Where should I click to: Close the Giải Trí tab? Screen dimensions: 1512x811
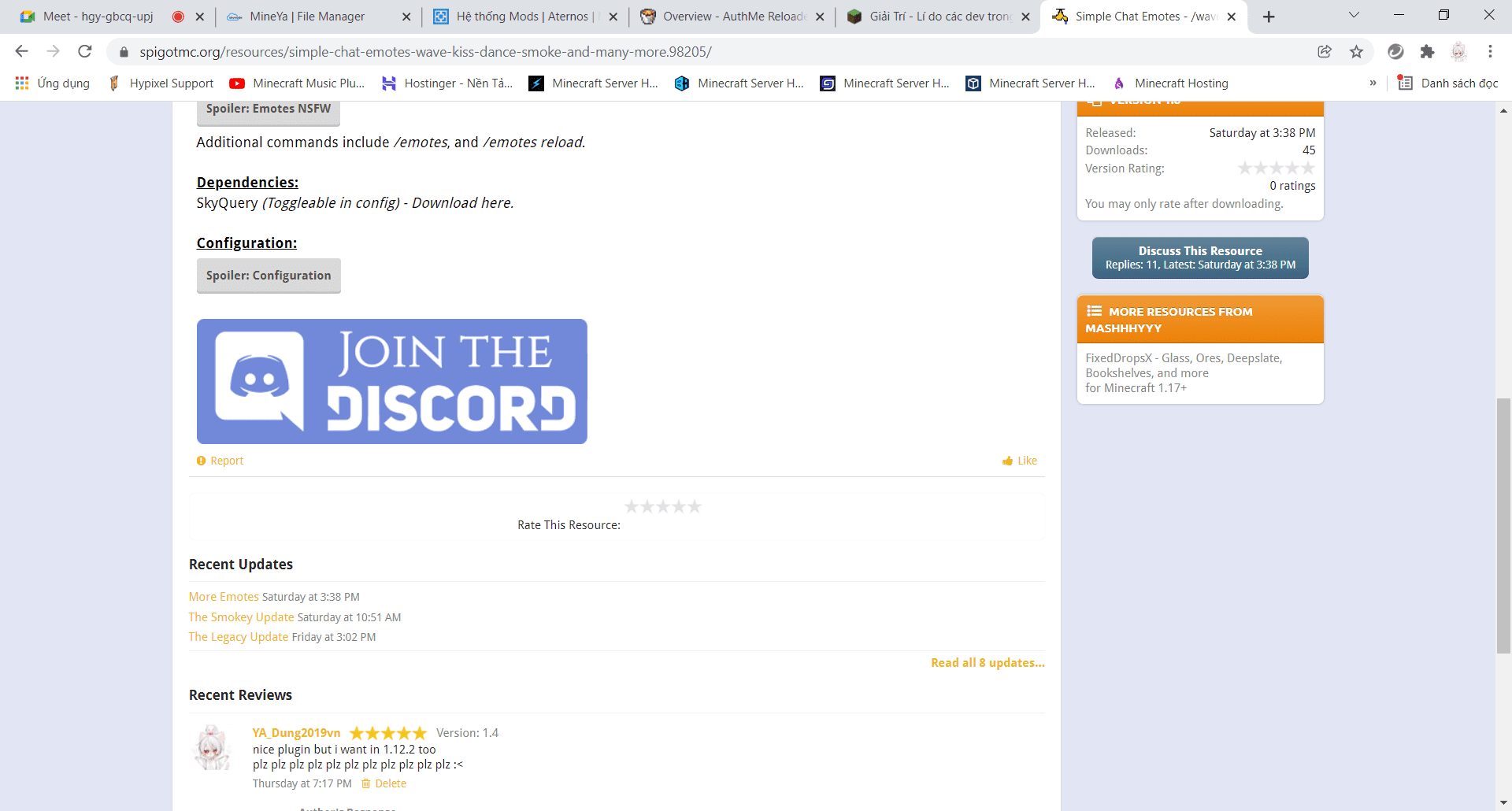pyautogui.click(x=1025, y=17)
